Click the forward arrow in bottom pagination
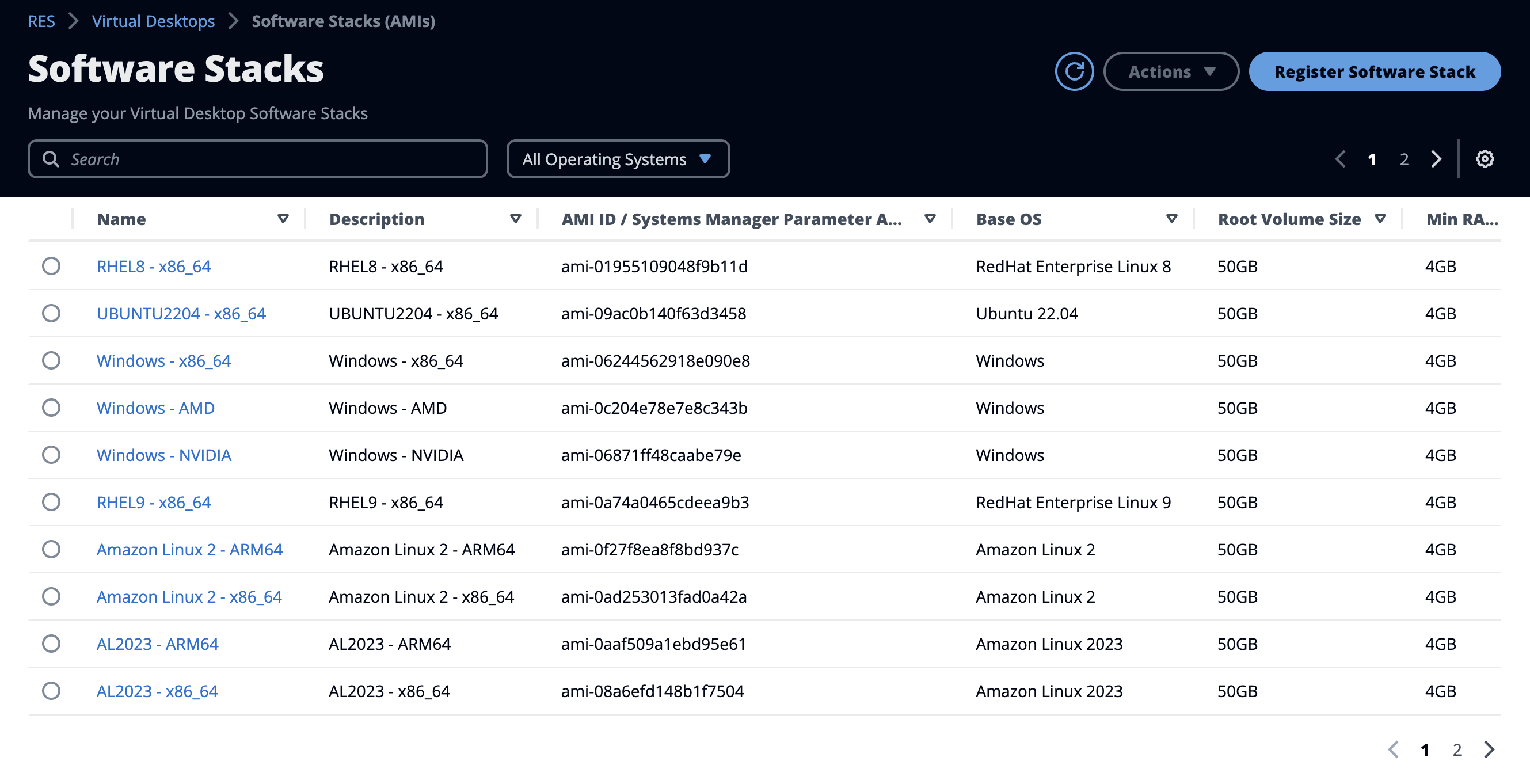 (x=1489, y=750)
